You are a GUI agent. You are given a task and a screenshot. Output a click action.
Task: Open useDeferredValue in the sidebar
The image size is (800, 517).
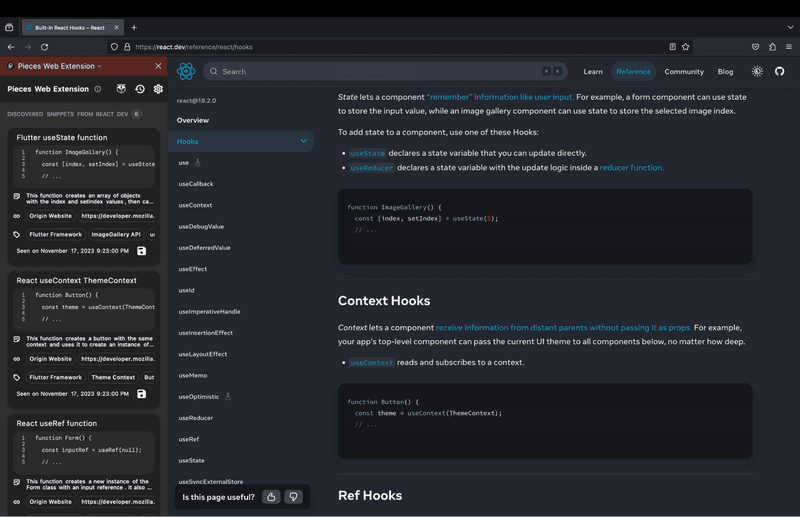tap(205, 248)
